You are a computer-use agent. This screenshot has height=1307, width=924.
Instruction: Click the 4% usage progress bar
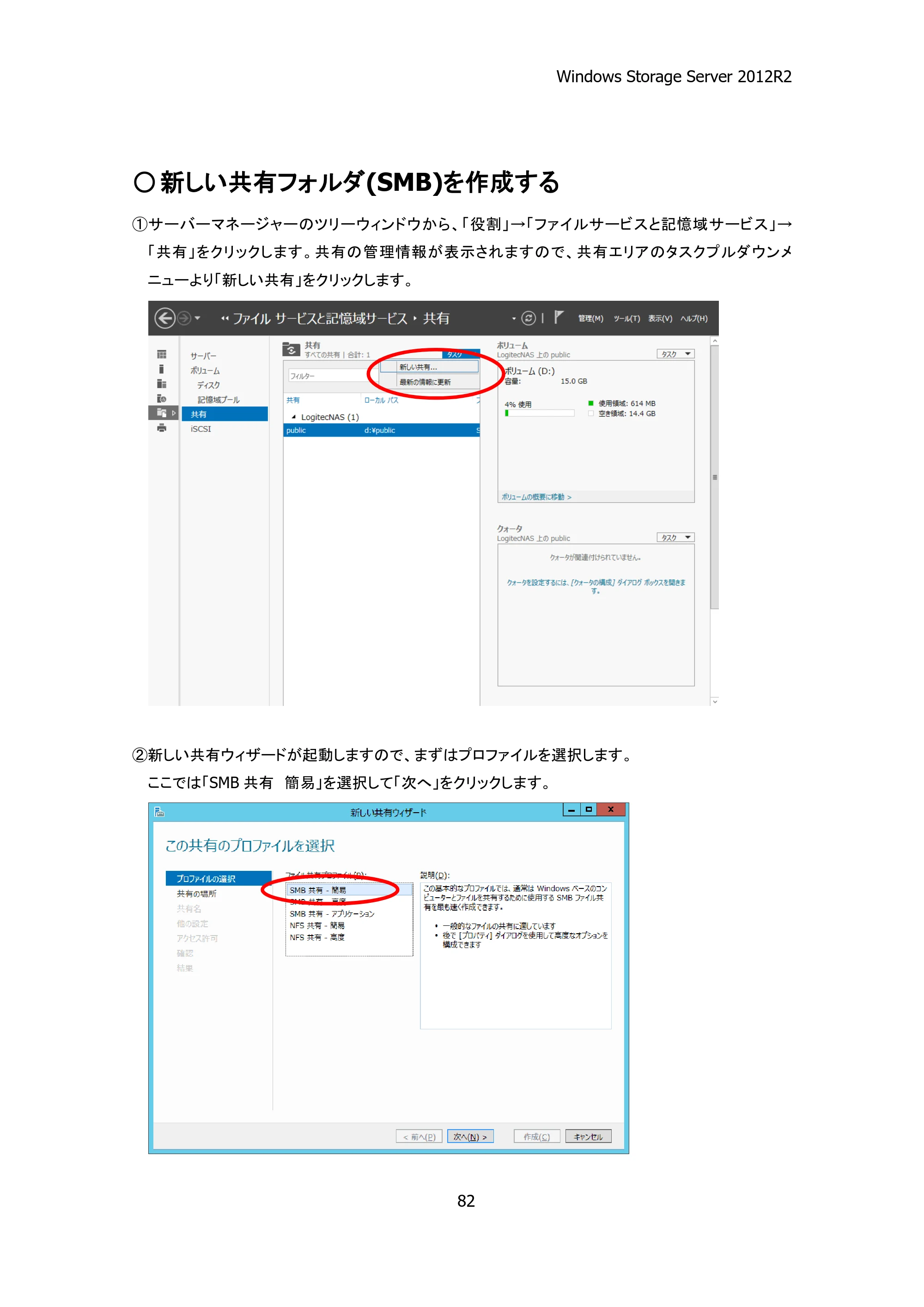pos(539,413)
